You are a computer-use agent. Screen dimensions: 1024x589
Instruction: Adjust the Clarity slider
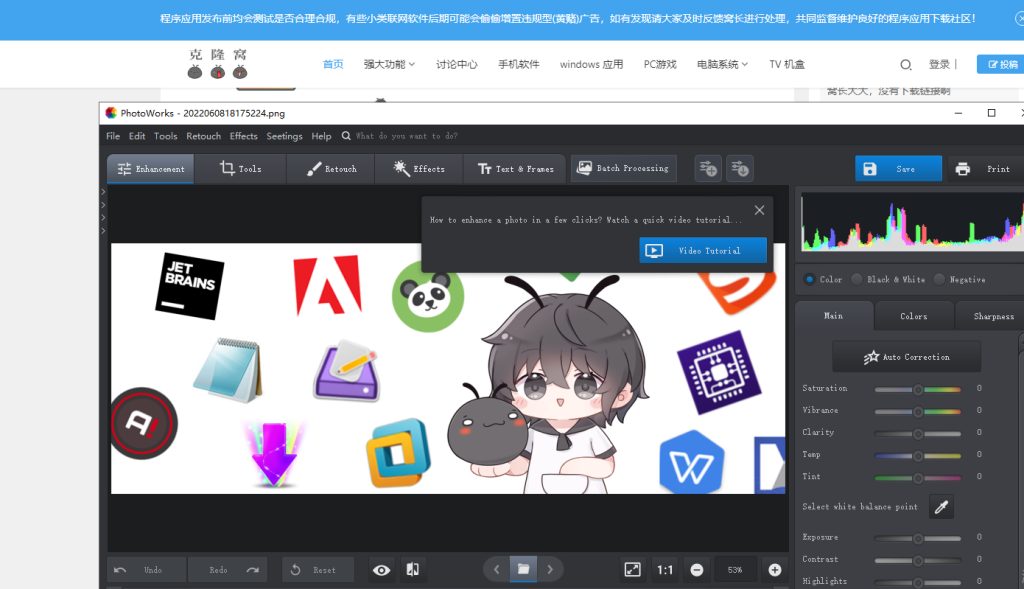(918, 434)
